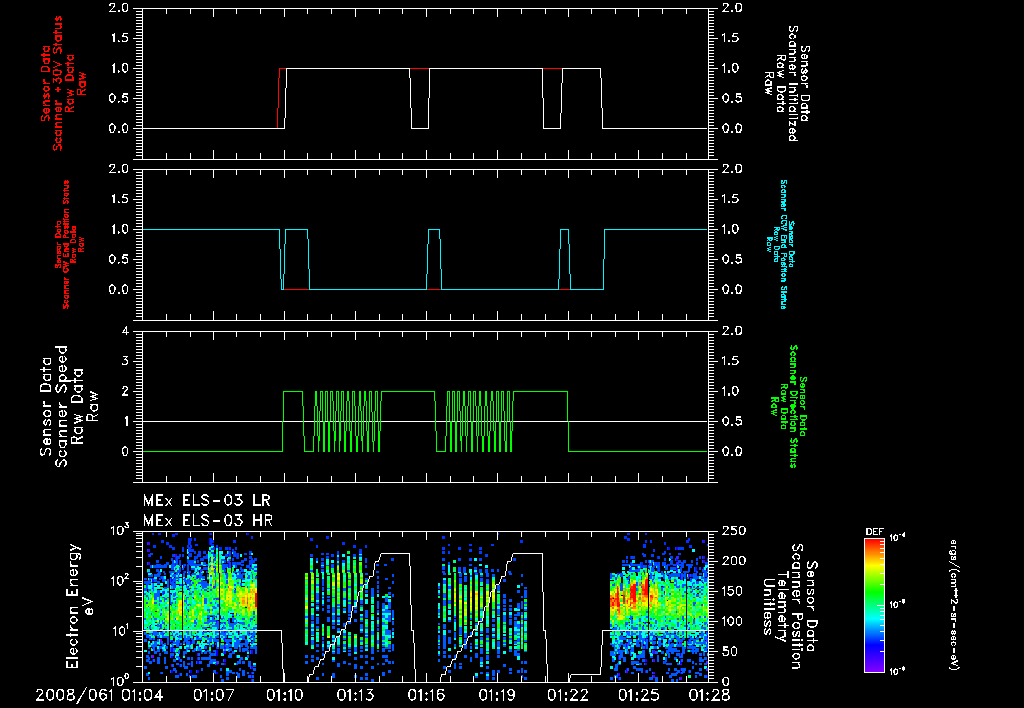
Task: Click the red 'Scanner CW End Position Status' title
Action: (67, 245)
